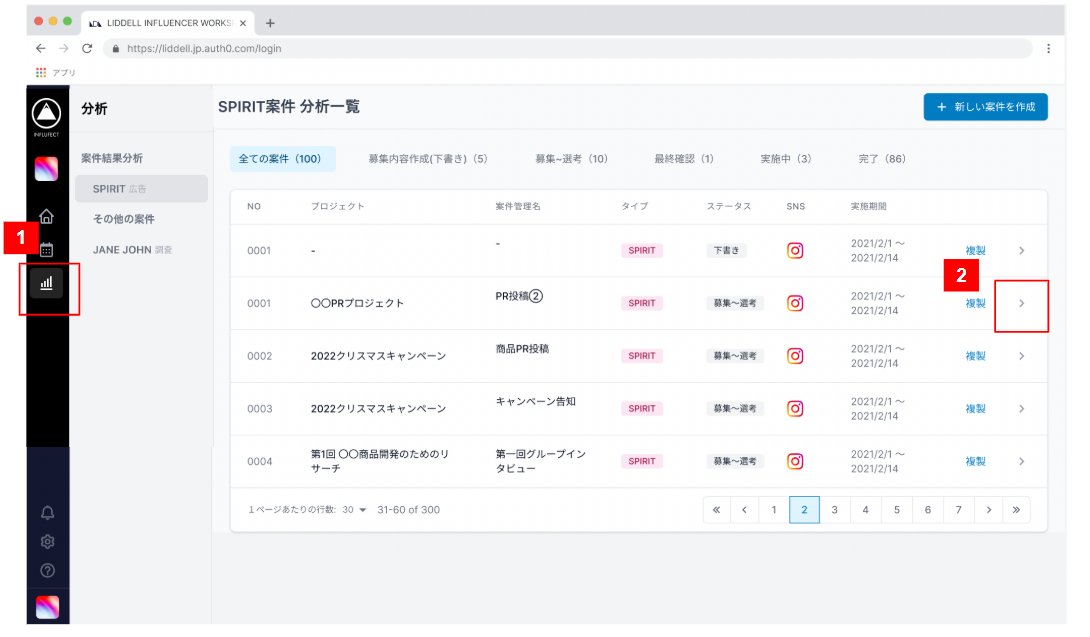1090x637 pixels.
Task: Open the アプリ apps grid icon
Action: [x=41, y=72]
